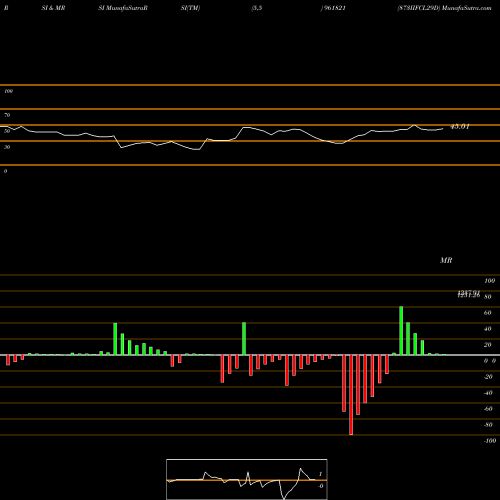Viewport: 500px width, 500px height.
Task: Select the tallest green histogram bar
Action: click(x=401, y=330)
